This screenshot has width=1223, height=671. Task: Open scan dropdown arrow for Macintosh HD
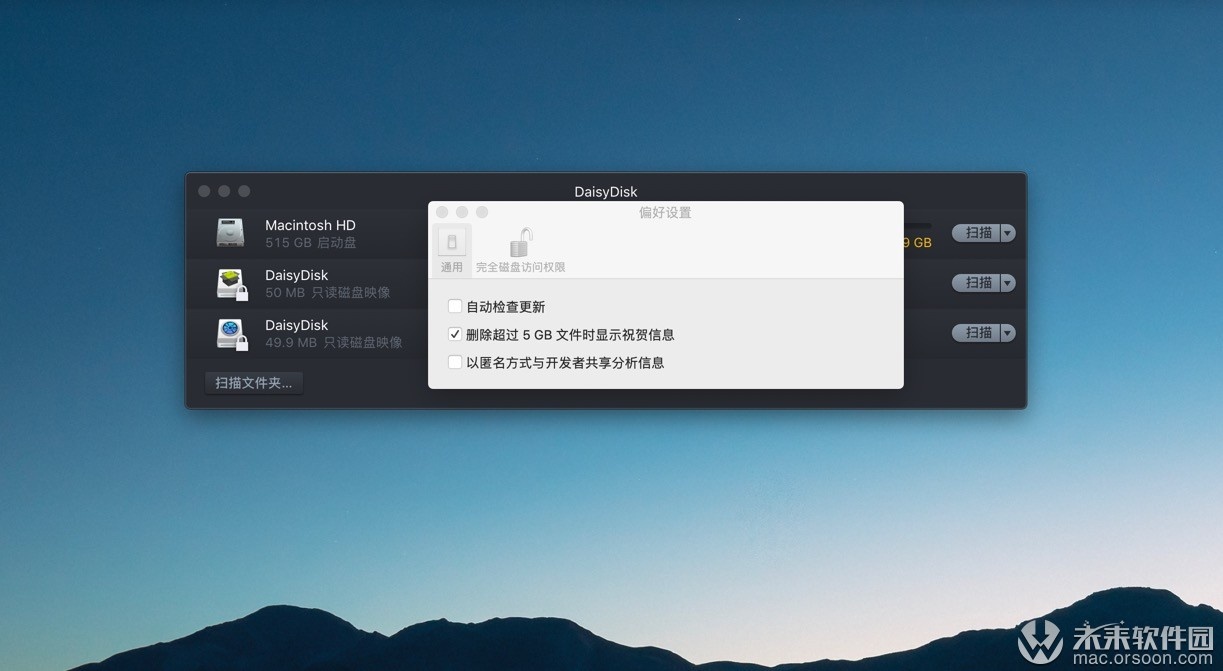(x=1008, y=233)
